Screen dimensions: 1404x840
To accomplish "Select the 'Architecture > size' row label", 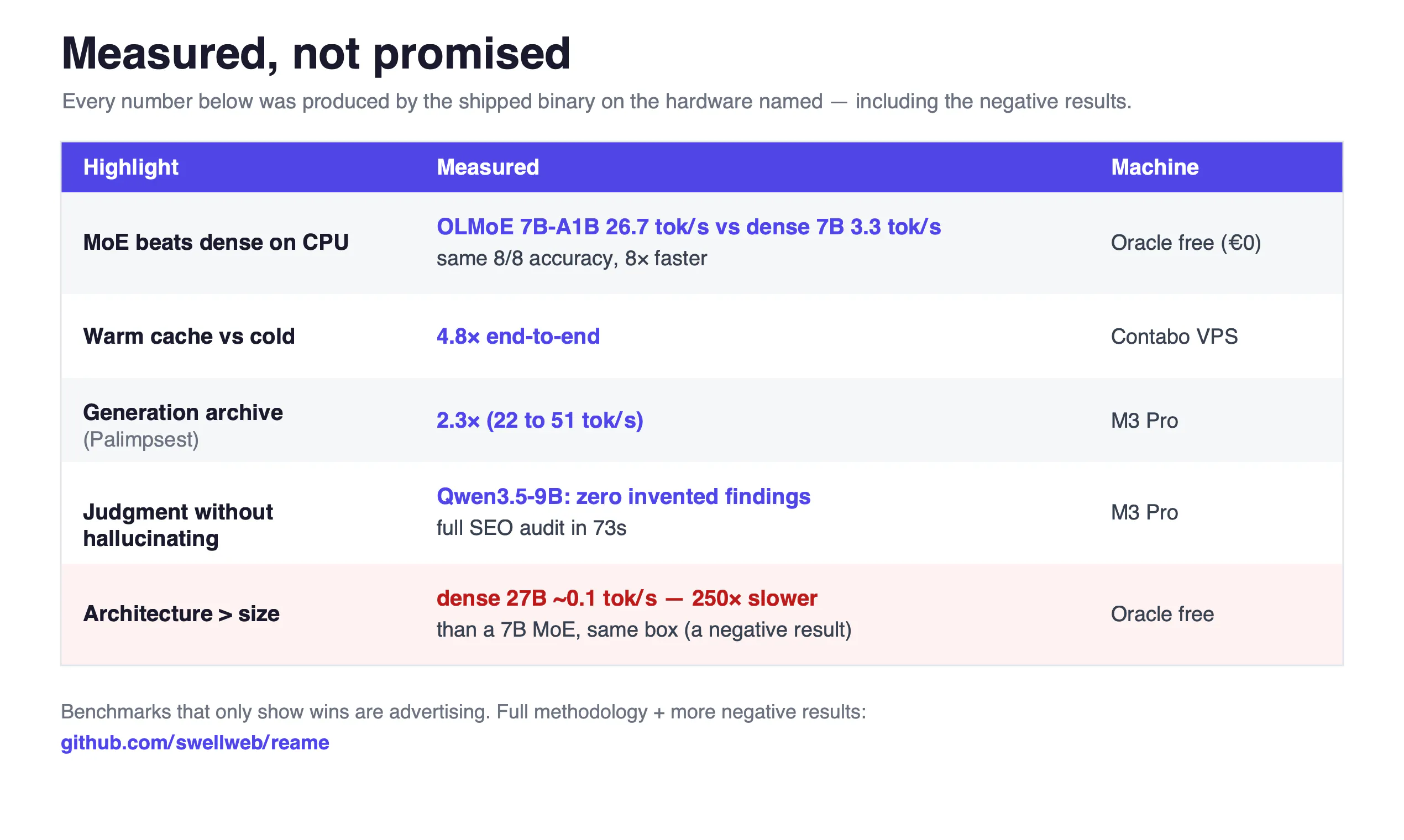I will coord(181,613).
